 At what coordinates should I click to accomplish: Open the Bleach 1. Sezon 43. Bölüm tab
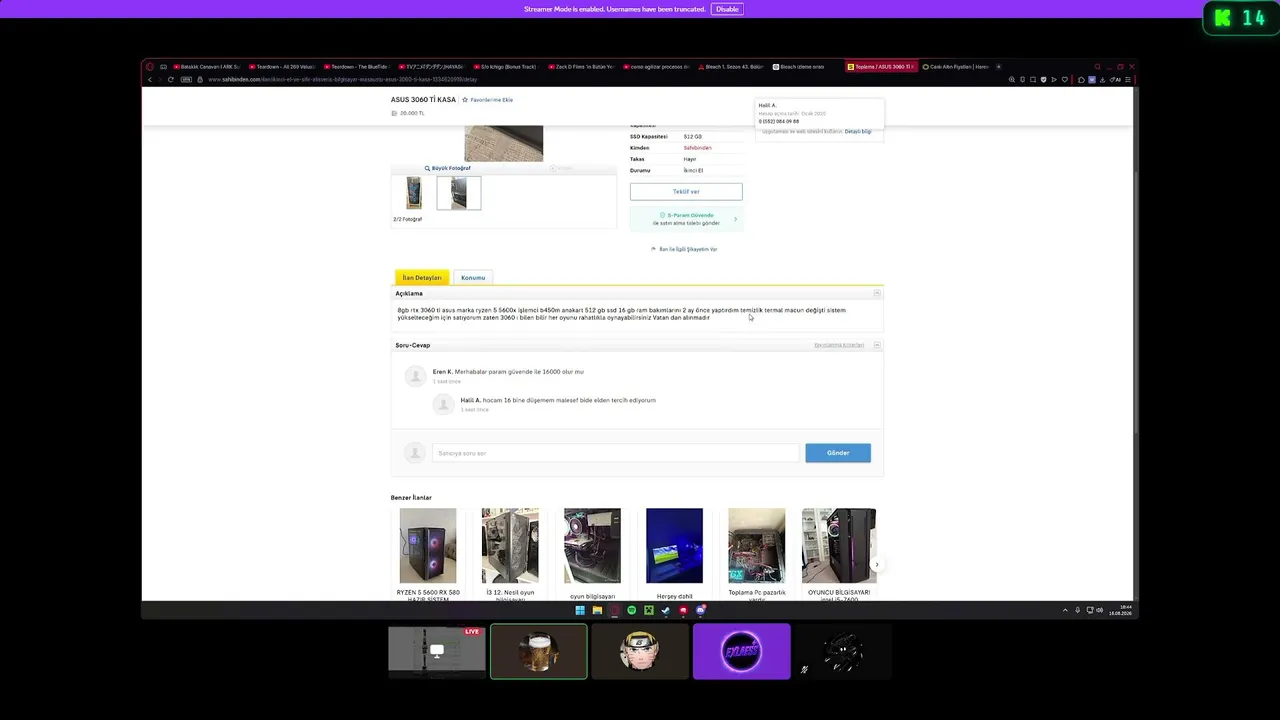coord(731,67)
